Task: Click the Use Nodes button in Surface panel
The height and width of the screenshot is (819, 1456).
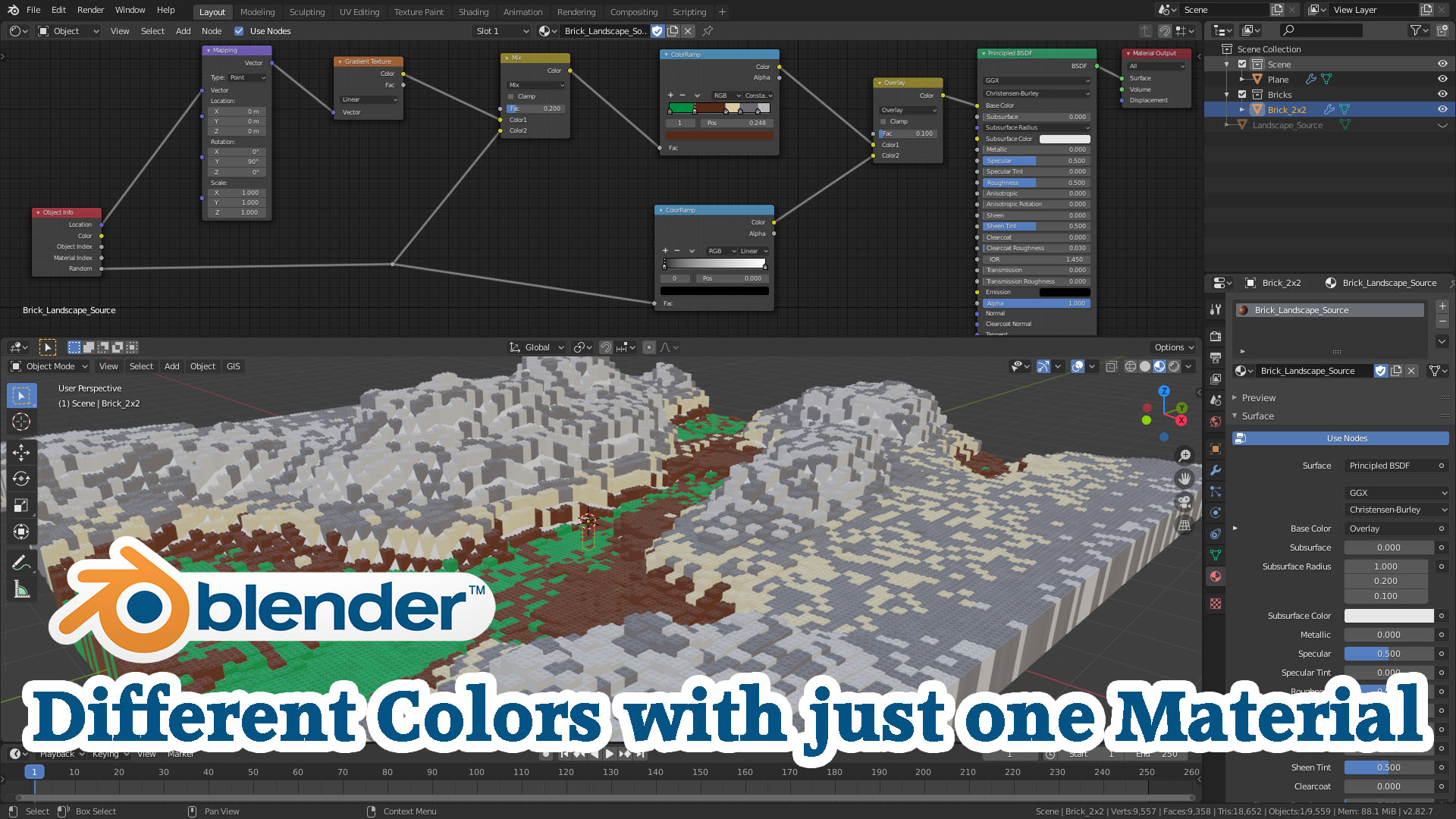Action: click(x=1340, y=438)
